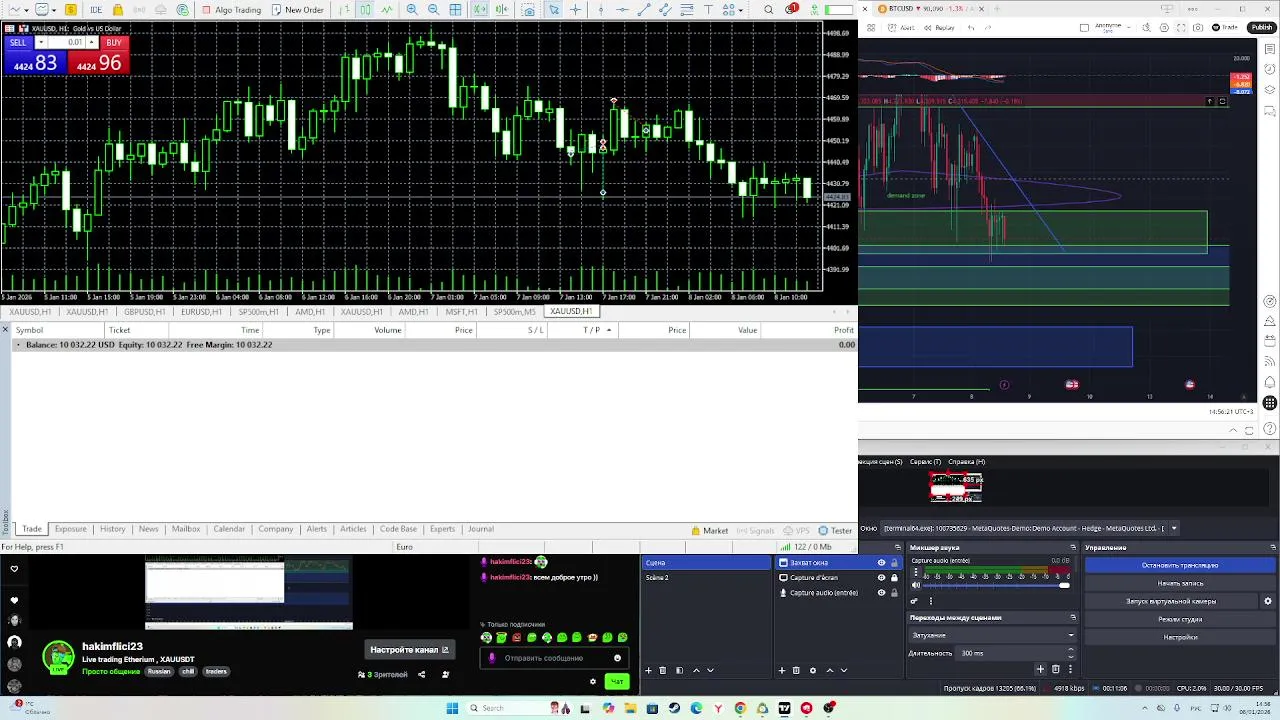Viewport: 1280px width, 720px height.
Task: Click Запуск виртуальной камеры button
Action: pyautogui.click(x=1171, y=601)
